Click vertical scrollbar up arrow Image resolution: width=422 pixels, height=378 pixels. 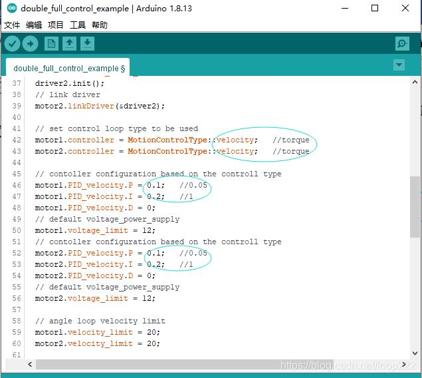(415, 82)
